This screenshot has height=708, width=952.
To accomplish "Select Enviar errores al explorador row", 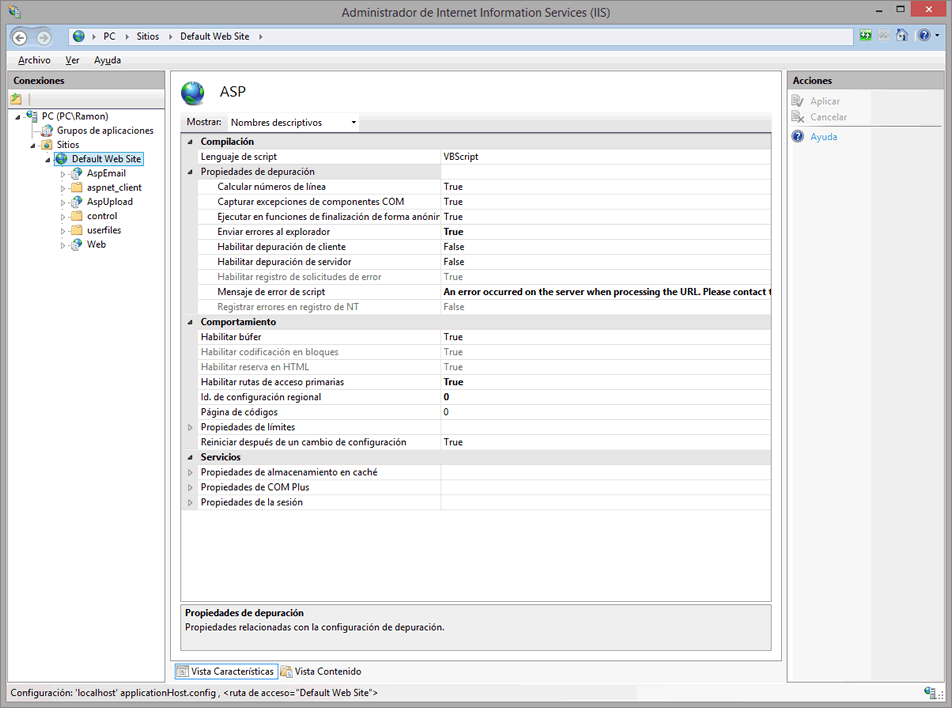I will pyautogui.click(x=484, y=232).
